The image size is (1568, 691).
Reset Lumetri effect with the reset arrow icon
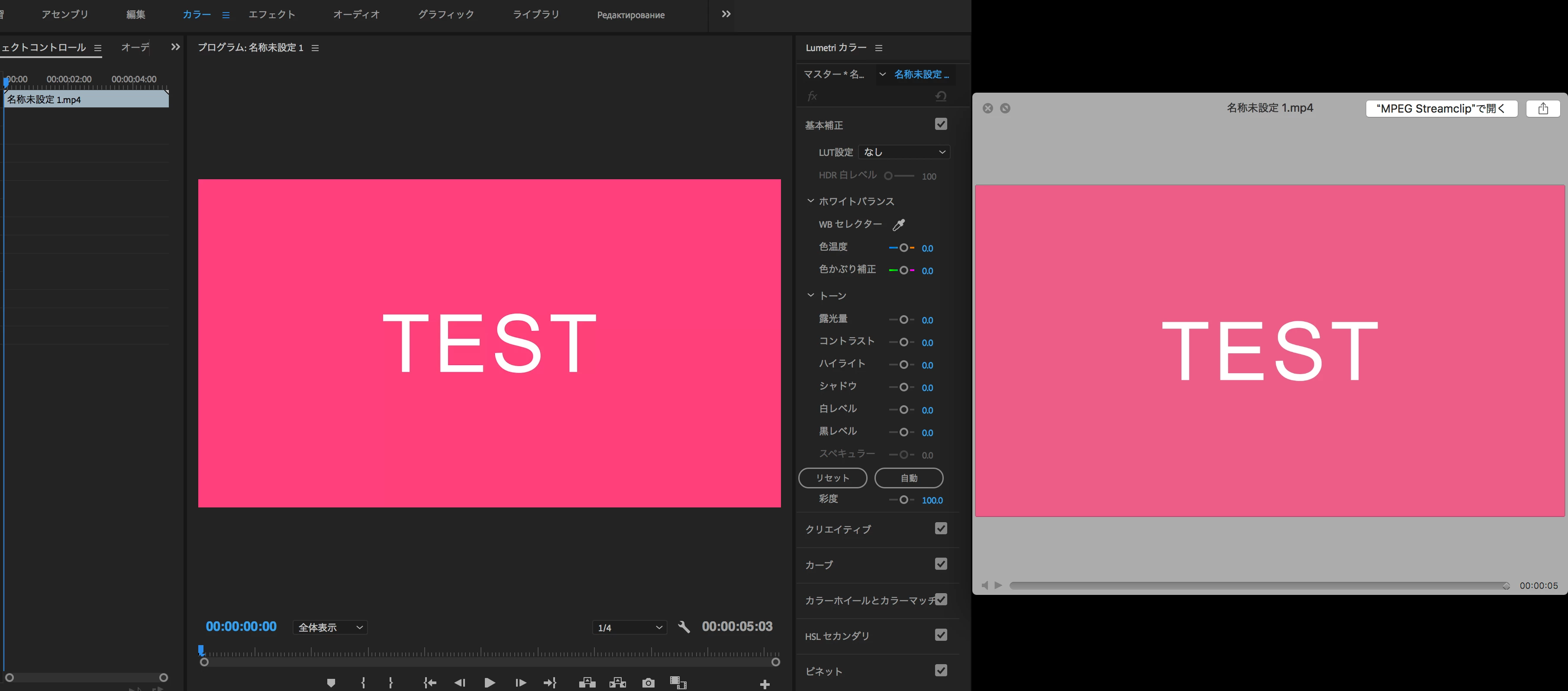tap(941, 96)
